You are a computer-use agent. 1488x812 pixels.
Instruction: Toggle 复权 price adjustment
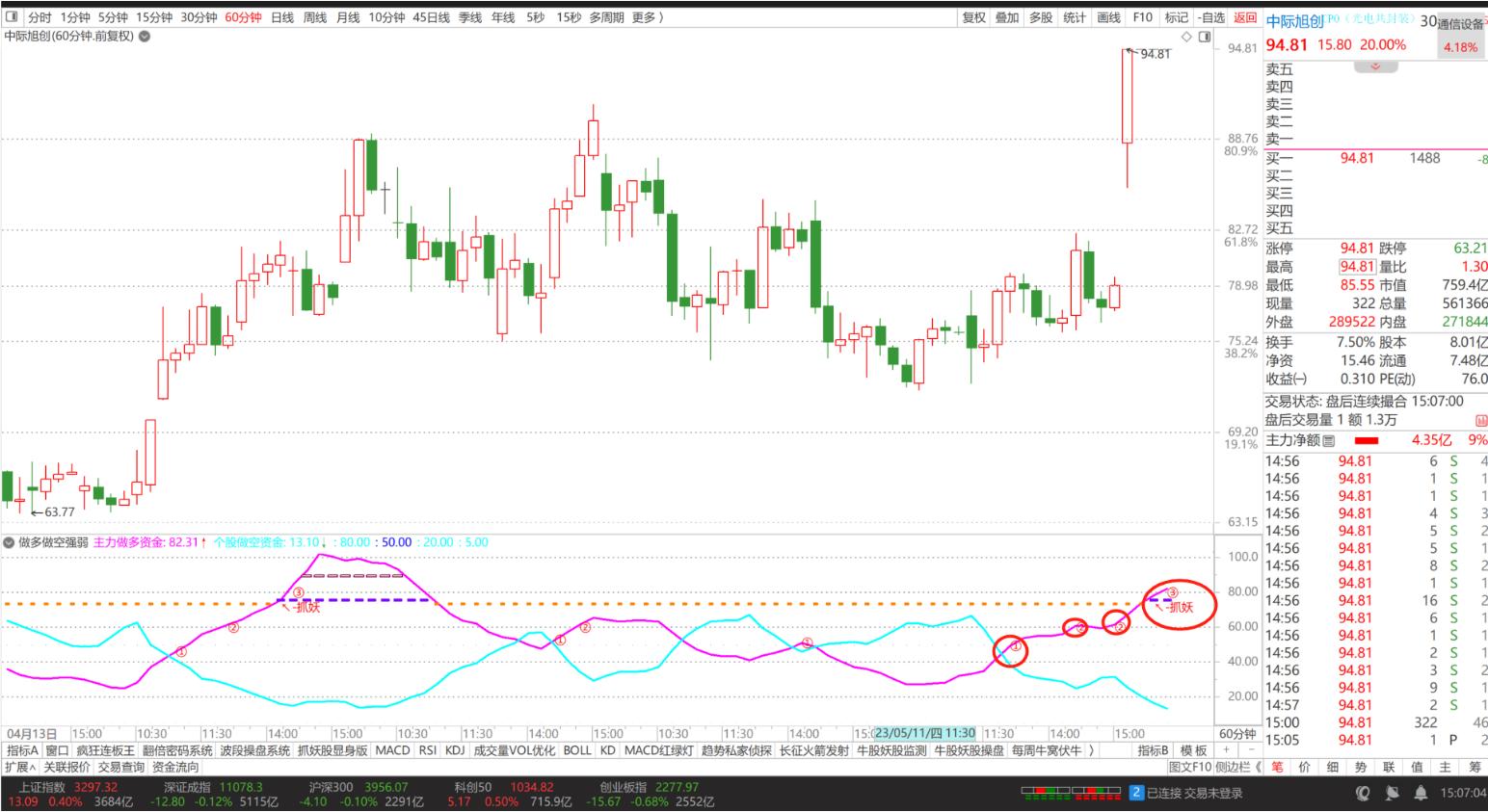[x=973, y=17]
